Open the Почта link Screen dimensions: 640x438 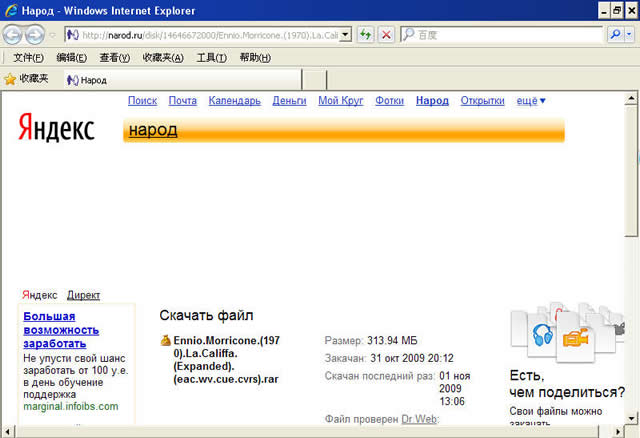[182, 101]
